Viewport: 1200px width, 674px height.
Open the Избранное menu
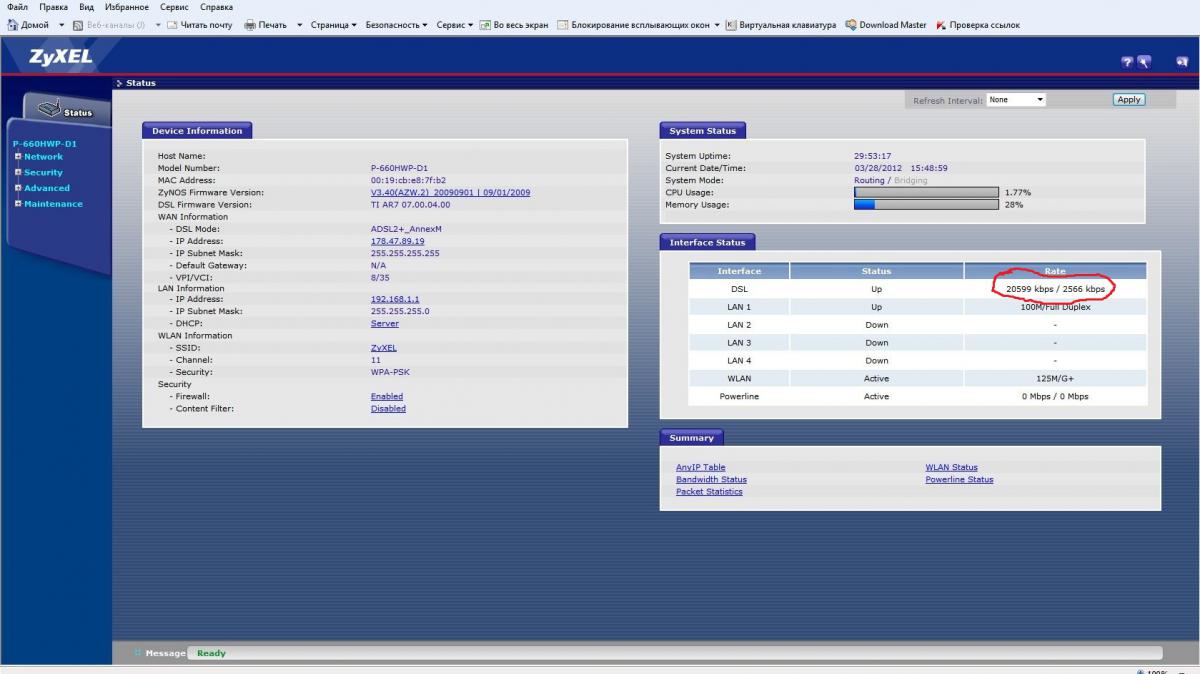pos(127,7)
